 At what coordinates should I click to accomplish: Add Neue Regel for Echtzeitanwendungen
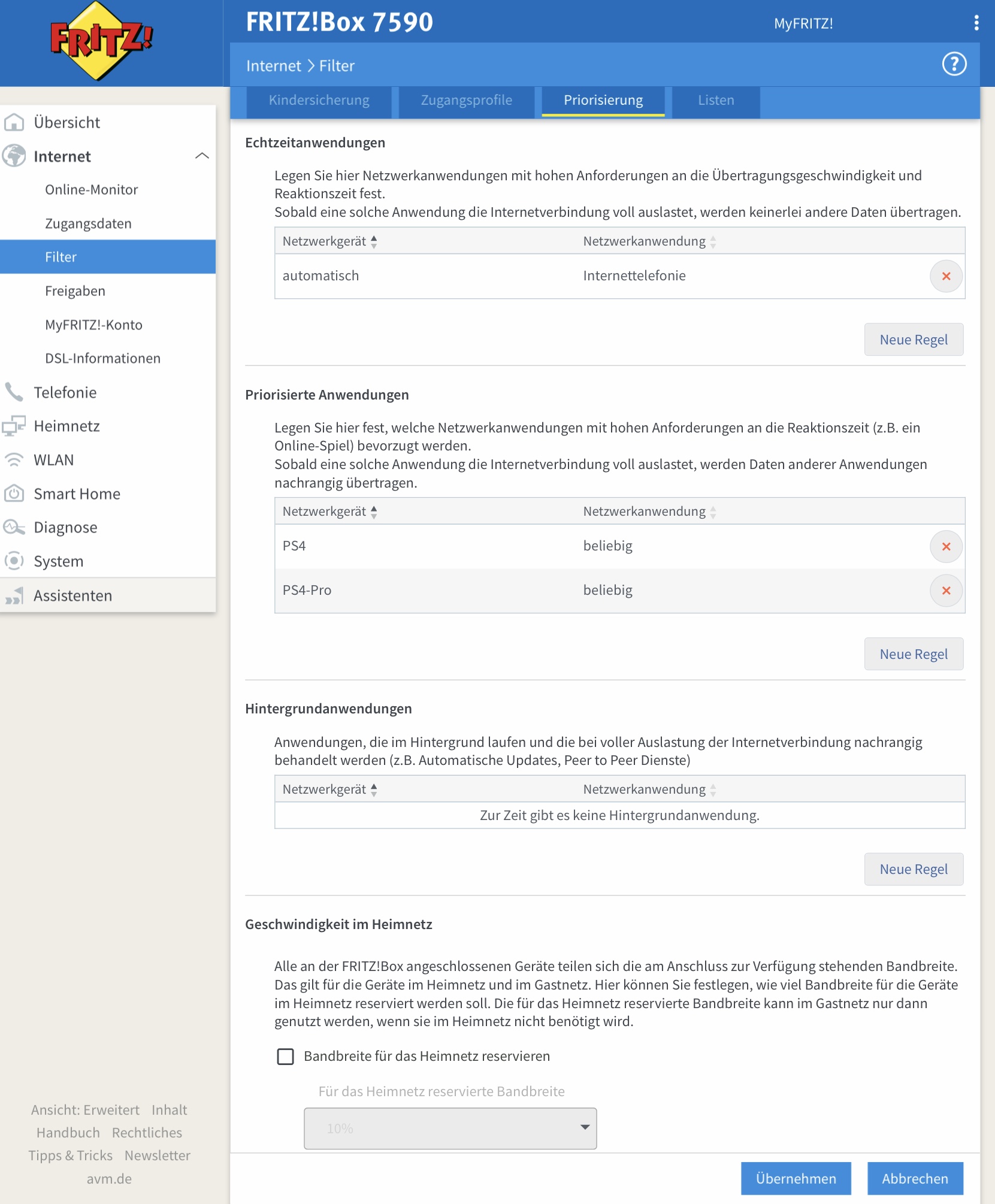(x=914, y=340)
